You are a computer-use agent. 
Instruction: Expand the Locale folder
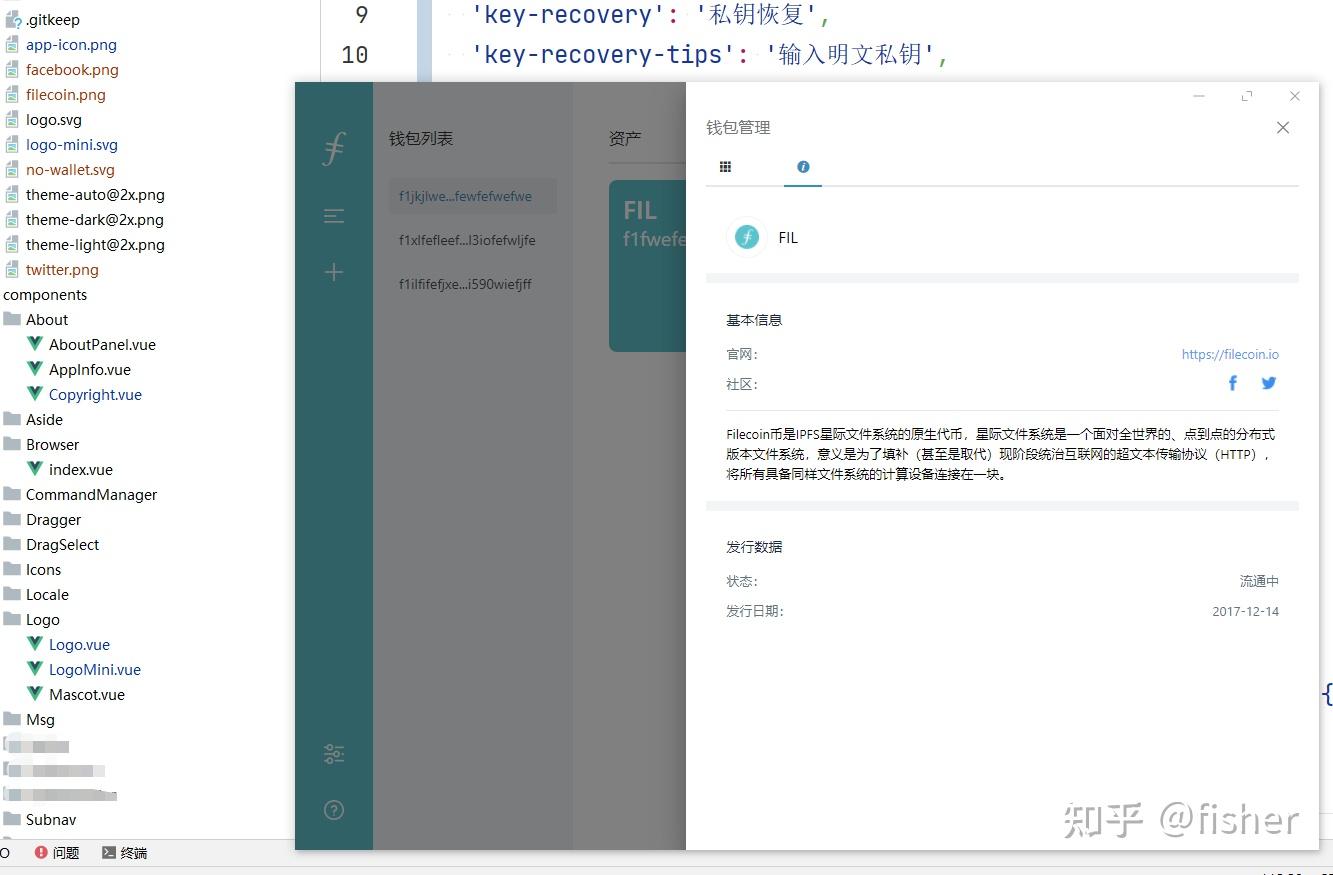[47, 594]
